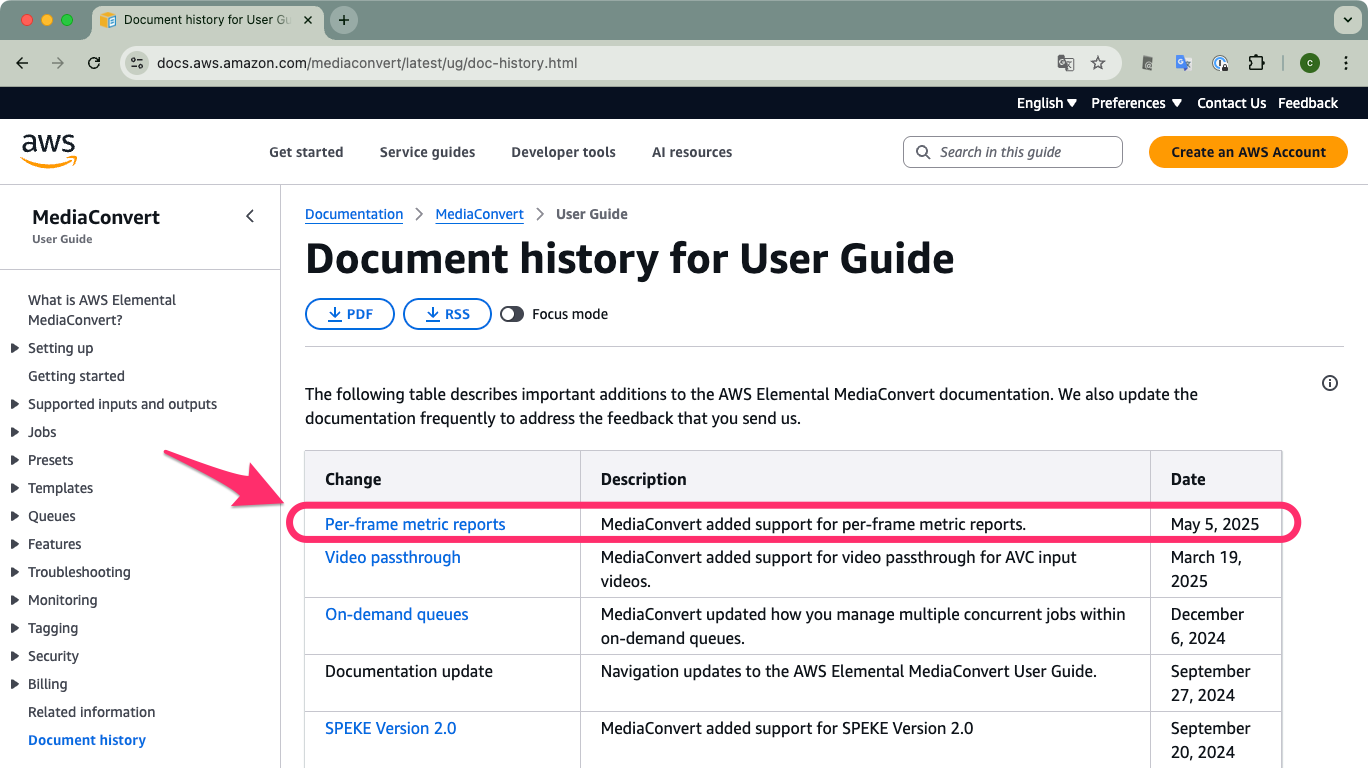Expand the Monitoring section
Viewport: 1368px width, 768px height.
tap(14, 600)
